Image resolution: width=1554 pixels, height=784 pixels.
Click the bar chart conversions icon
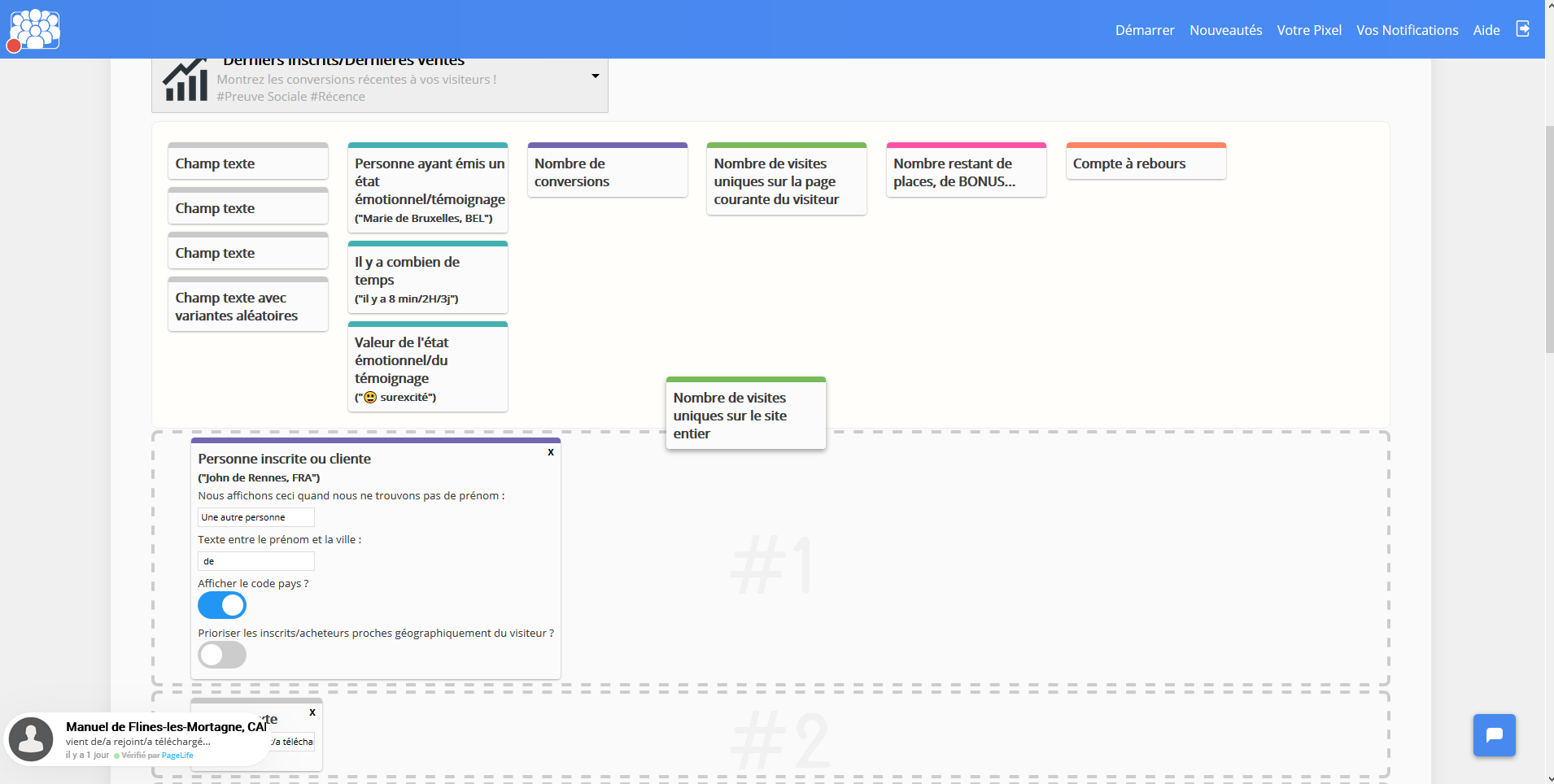pos(186,80)
